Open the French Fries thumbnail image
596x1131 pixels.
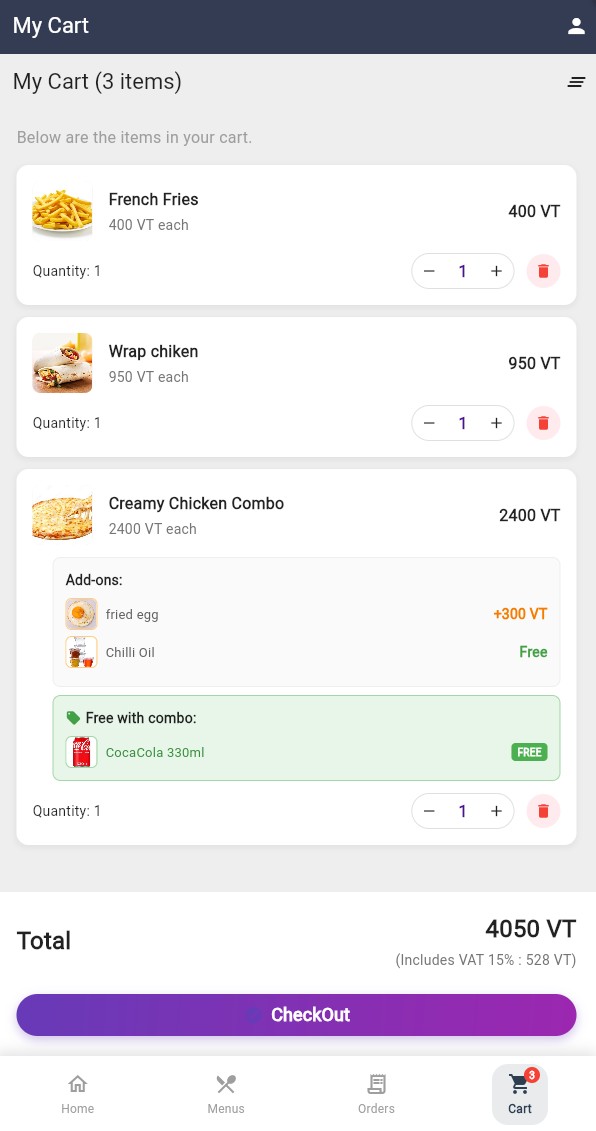tap(62, 211)
